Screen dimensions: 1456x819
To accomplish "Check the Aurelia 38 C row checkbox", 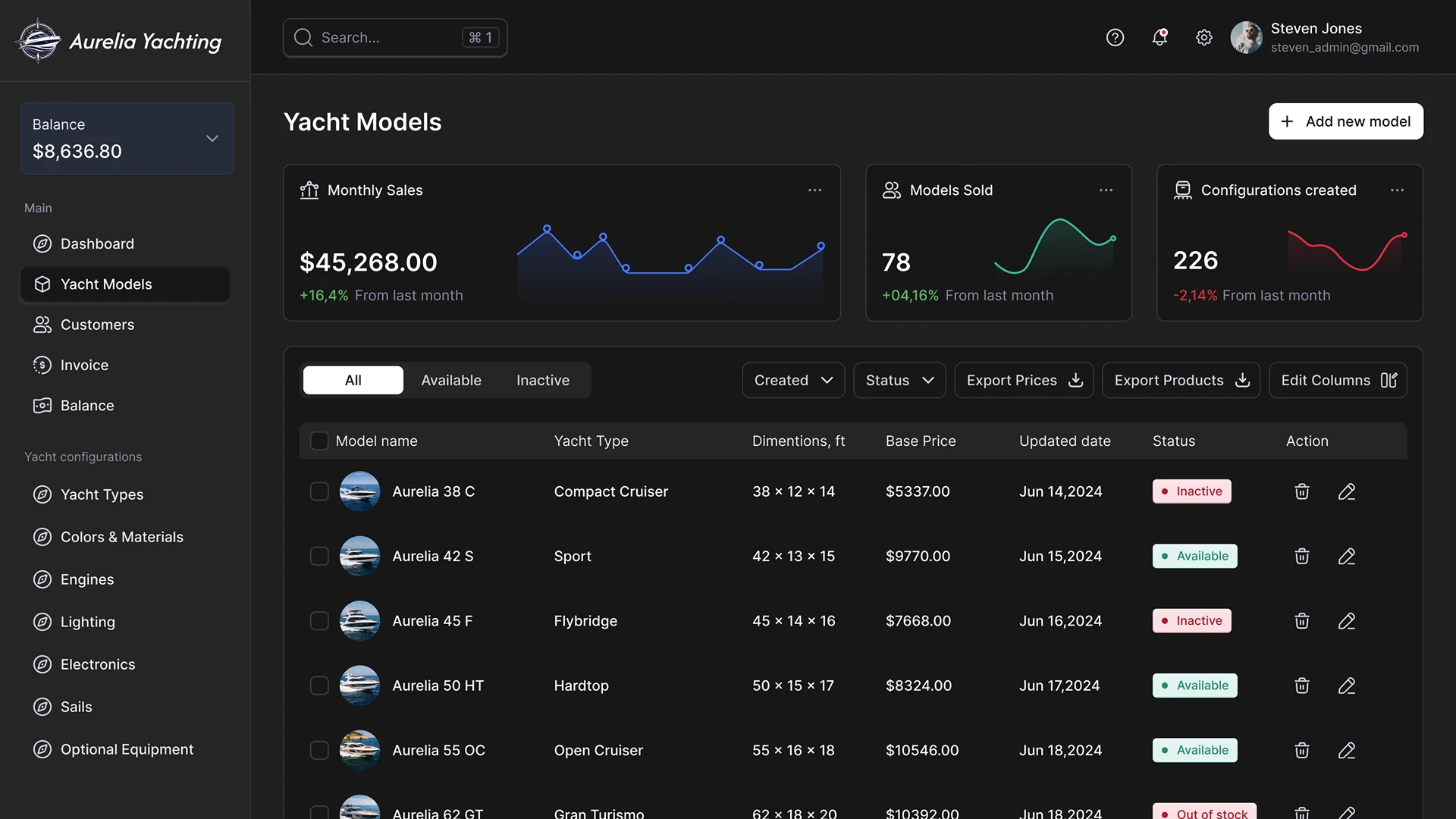I will point(319,491).
